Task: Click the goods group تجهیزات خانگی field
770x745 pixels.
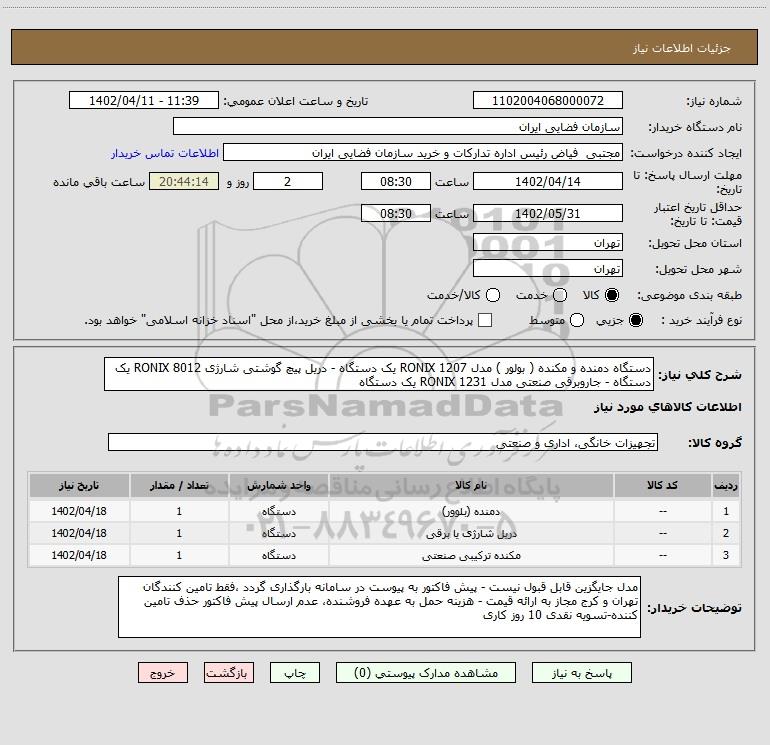Action: click(383, 442)
